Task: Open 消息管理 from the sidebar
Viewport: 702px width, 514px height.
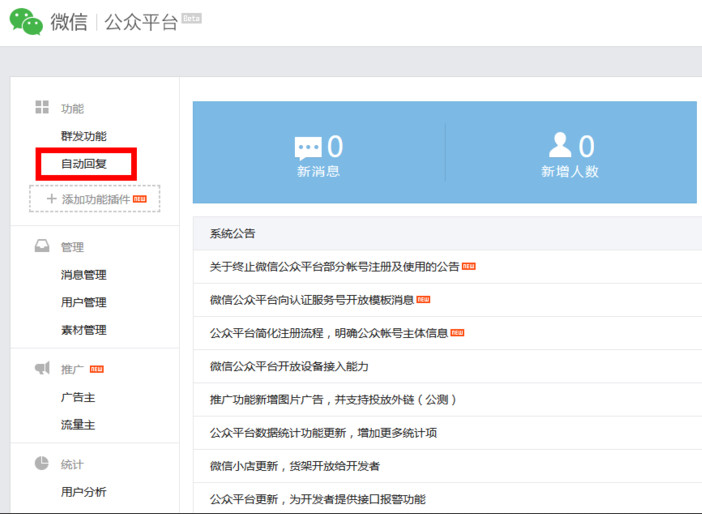Action: pyautogui.click(x=83, y=275)
